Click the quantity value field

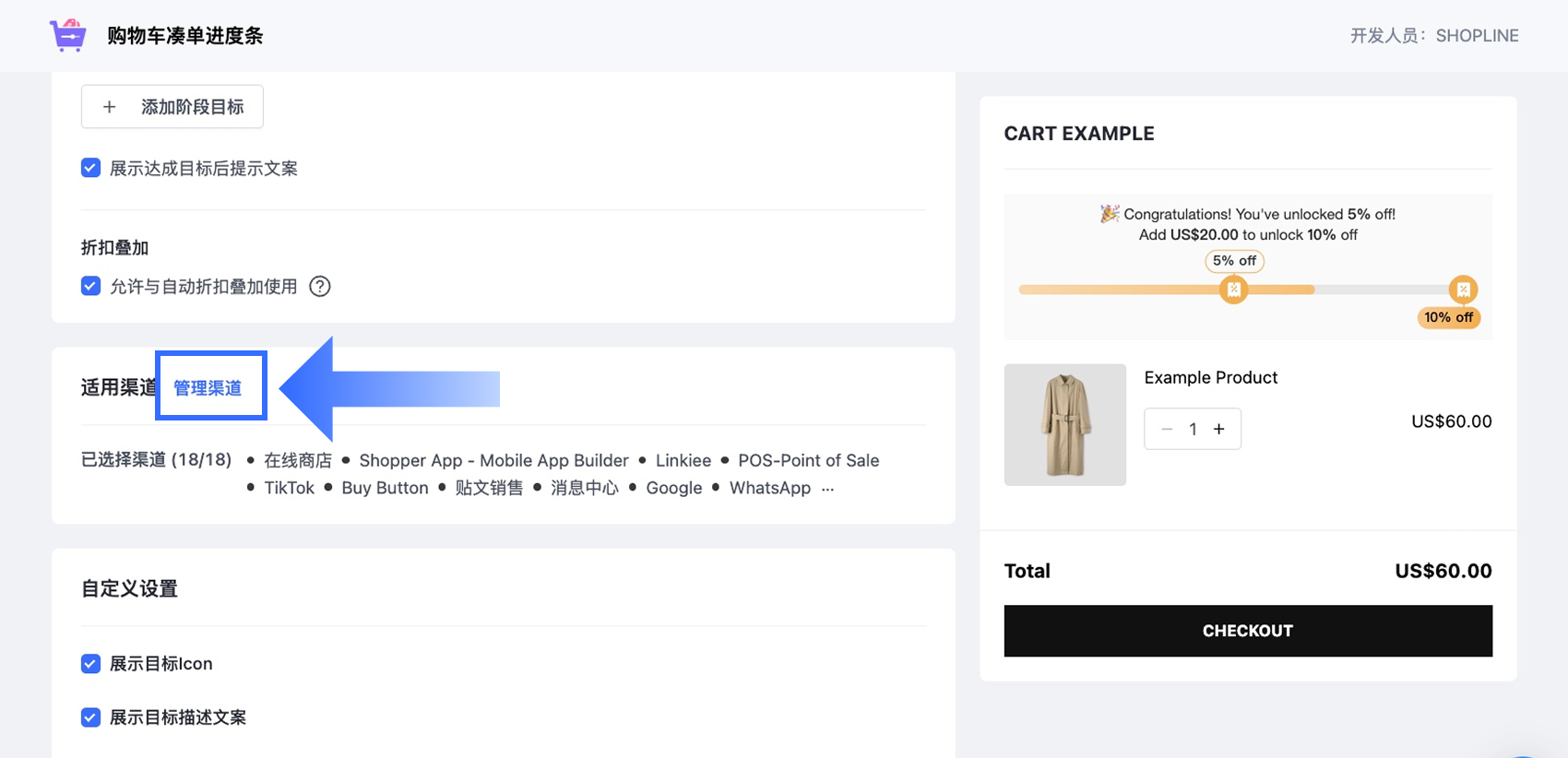(x=1193, y=429)
